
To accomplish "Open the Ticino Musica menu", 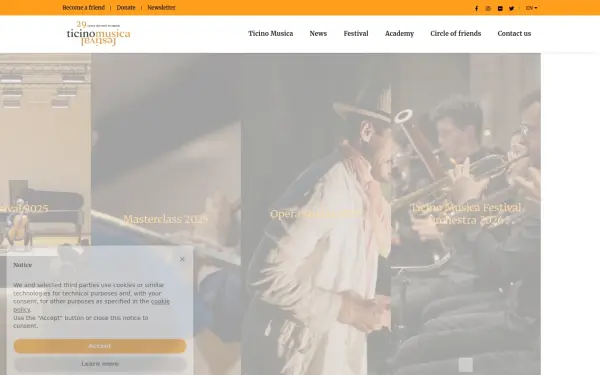I will 271,34.
